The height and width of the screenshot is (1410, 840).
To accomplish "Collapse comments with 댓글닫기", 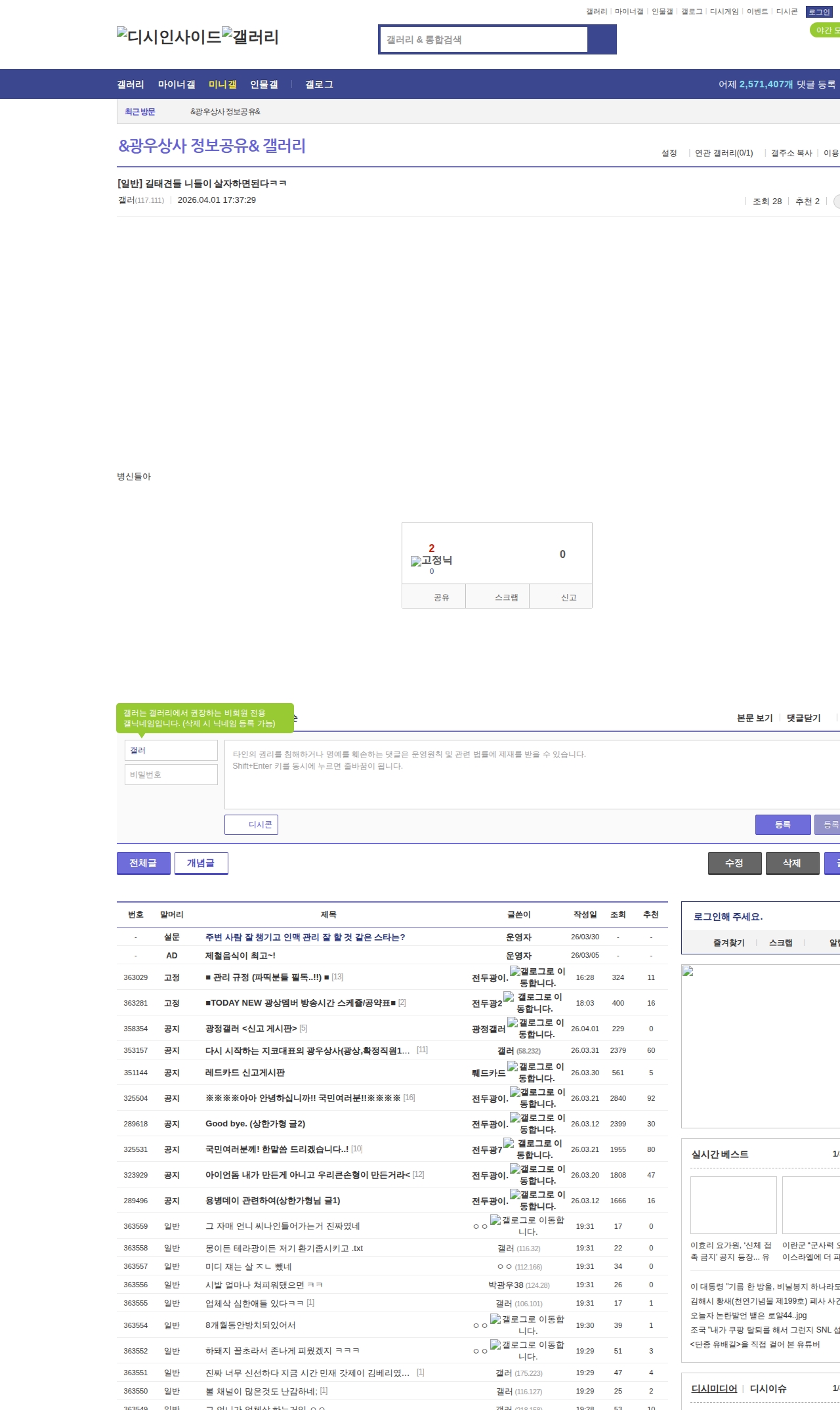I will coord(803,718).
